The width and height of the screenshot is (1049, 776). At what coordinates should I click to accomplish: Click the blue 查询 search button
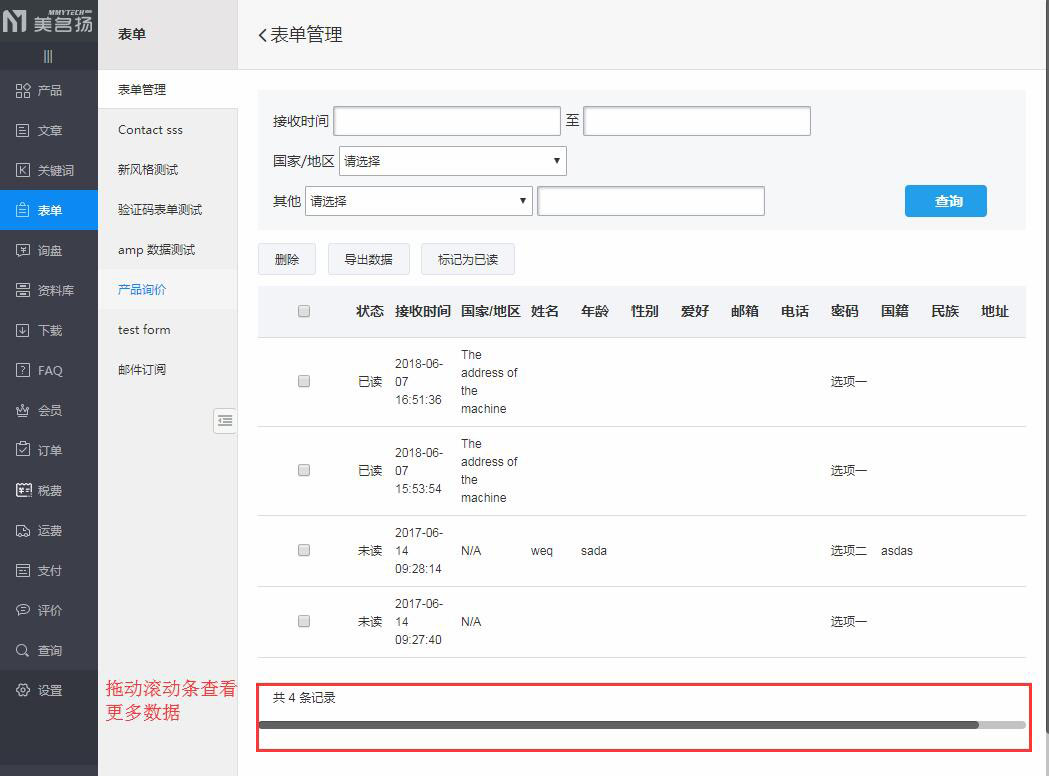pyautogui.click(x=945, y=201)
